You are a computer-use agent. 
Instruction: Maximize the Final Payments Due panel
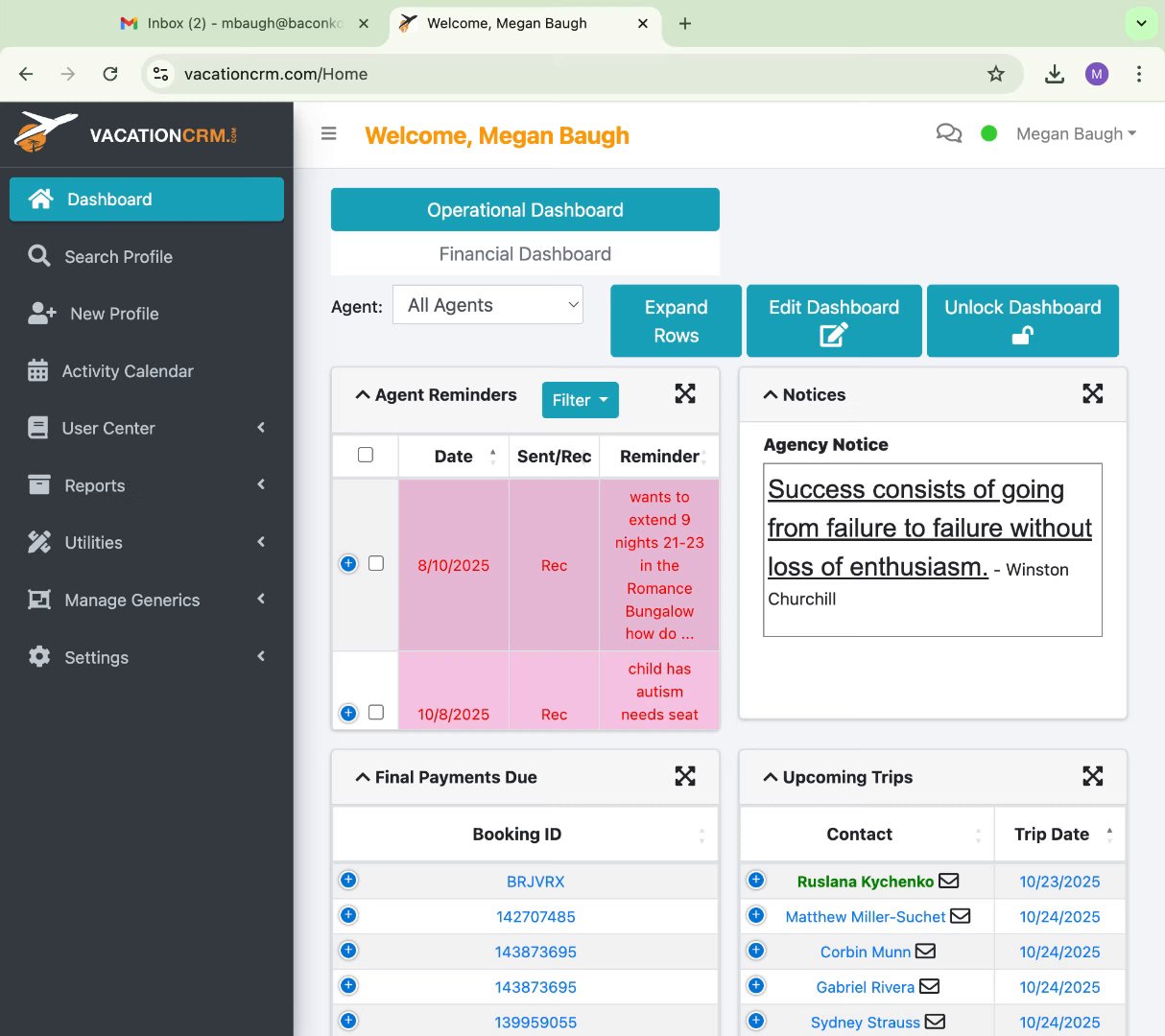click(x=685, y=776)
